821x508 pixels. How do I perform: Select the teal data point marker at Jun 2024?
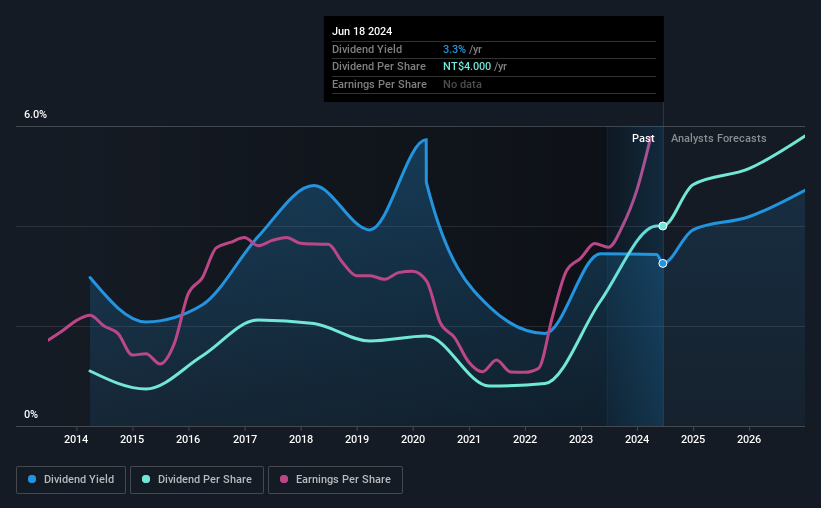pyautogui.click(x=663, y=226)
